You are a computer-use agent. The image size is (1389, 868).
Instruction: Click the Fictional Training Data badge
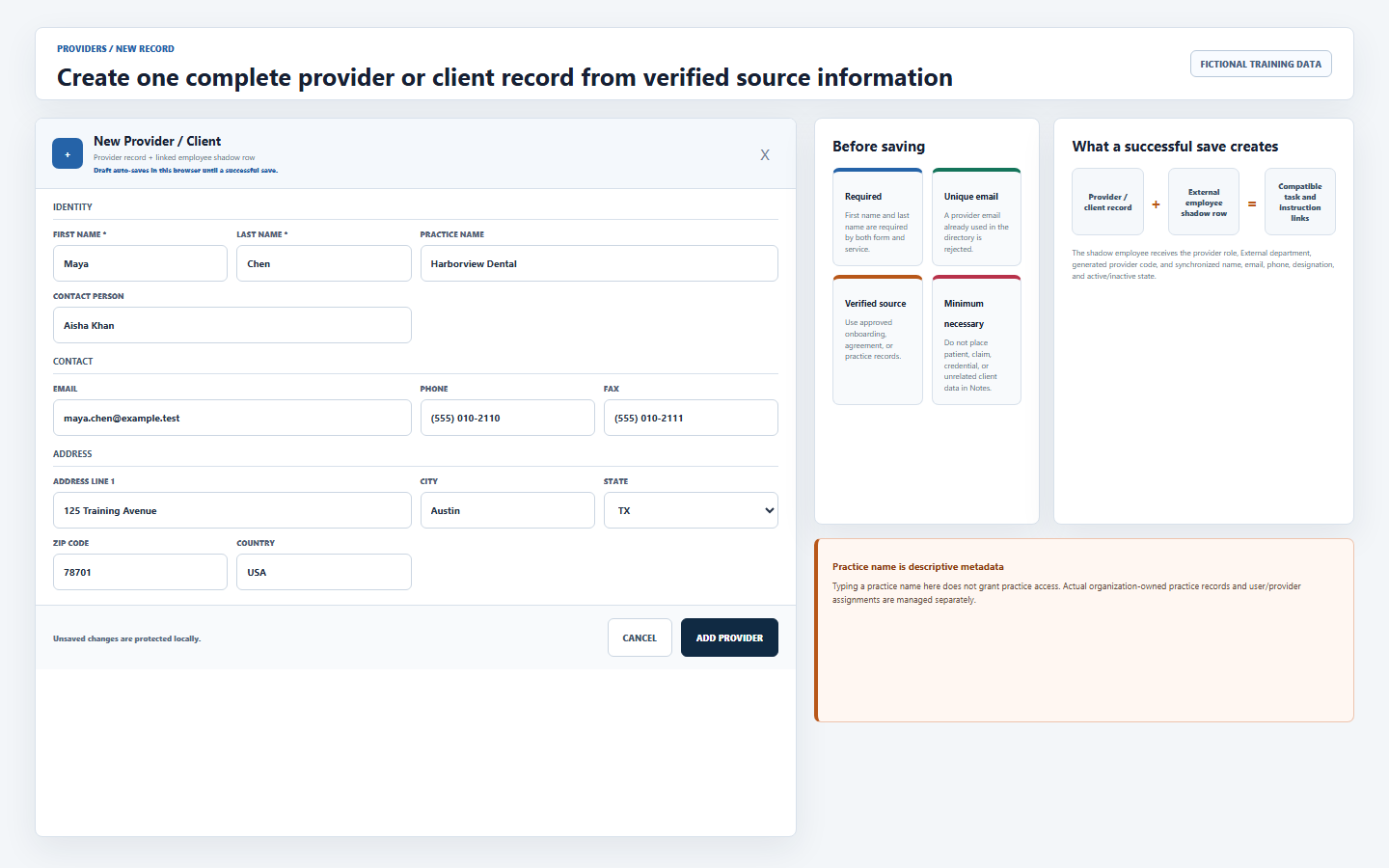(1261, 64)
